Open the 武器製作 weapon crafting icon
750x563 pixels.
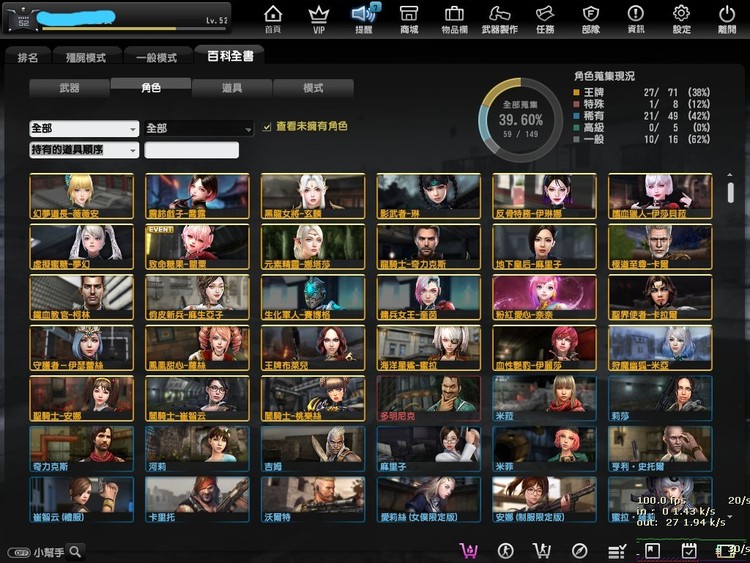499,19
